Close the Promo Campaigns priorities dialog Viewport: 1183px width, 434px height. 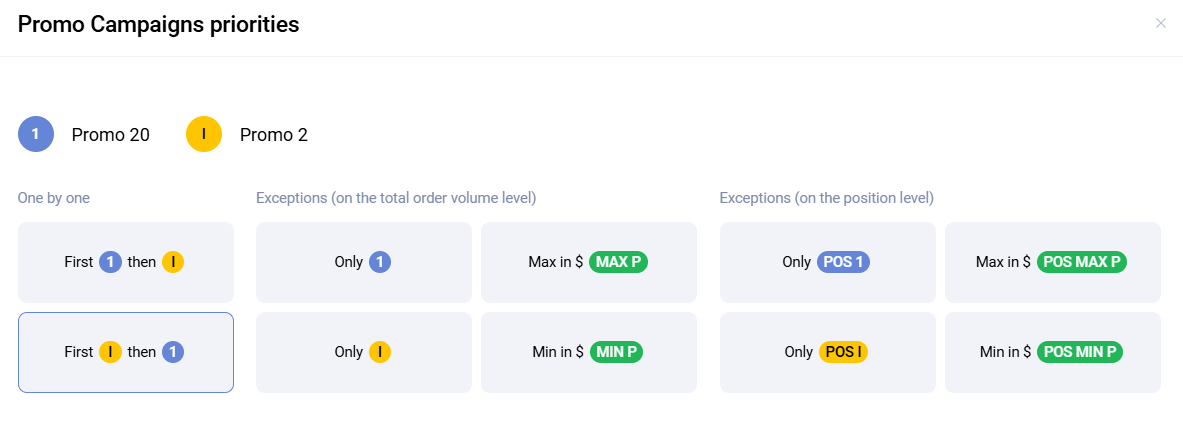pos(1160,23)
